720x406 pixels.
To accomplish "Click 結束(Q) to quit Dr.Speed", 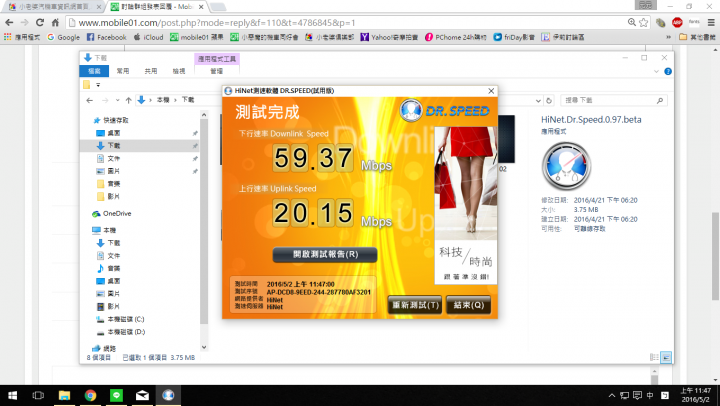I will click(x=468, y=305).
